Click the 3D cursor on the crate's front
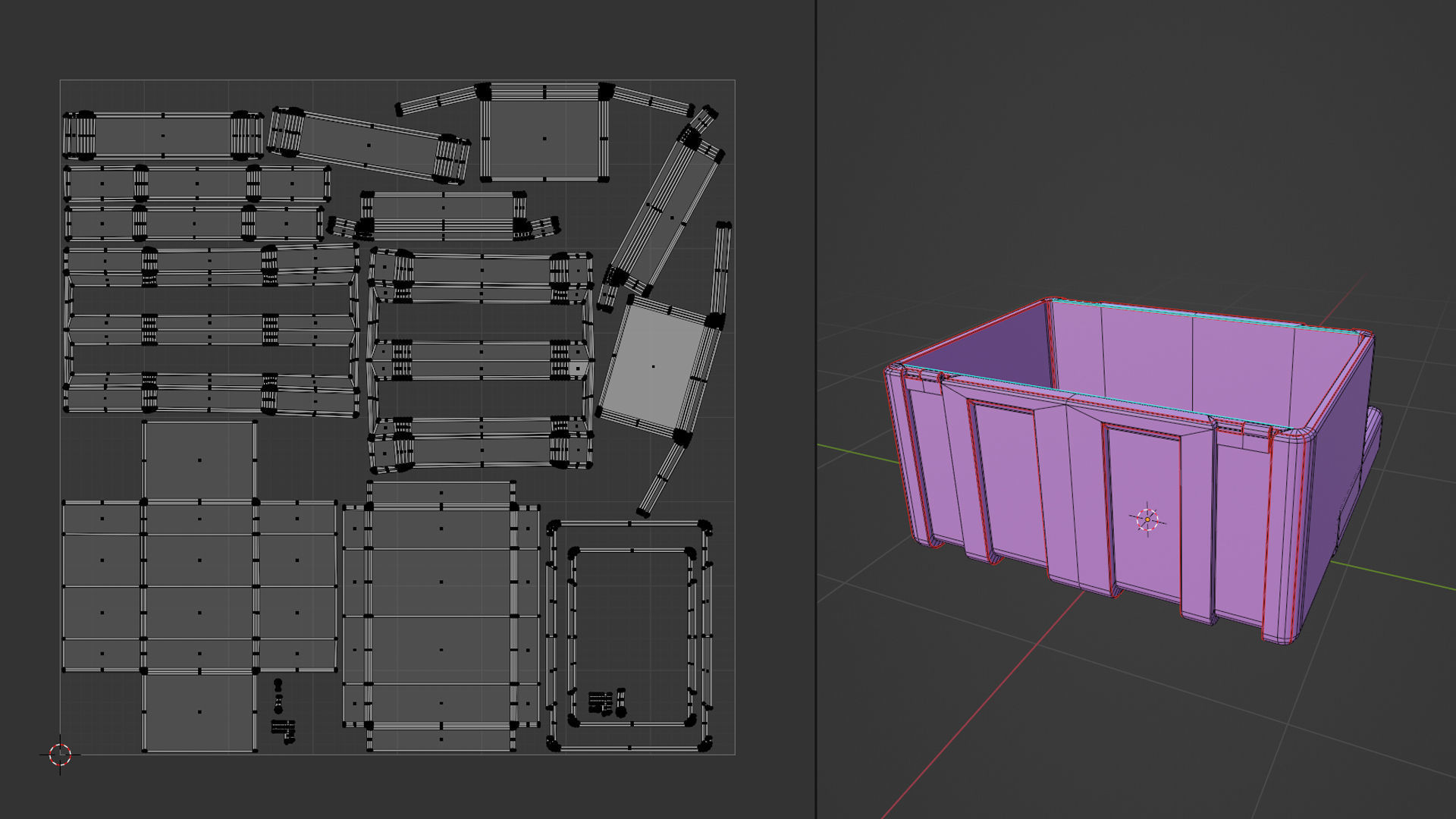 pyautogui.click(x=1147, y=519)
